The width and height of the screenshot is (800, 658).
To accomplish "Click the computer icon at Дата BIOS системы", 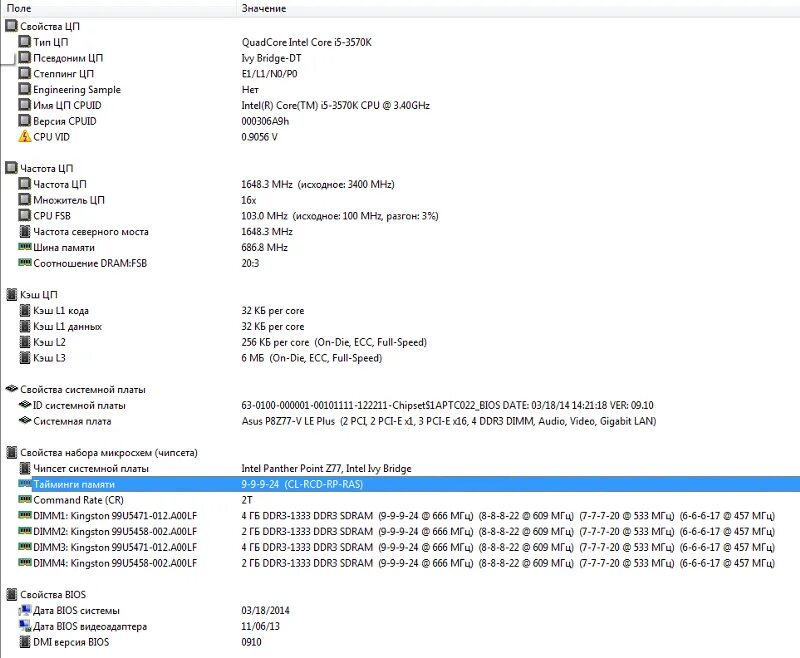I will click(x=24, y=610).
